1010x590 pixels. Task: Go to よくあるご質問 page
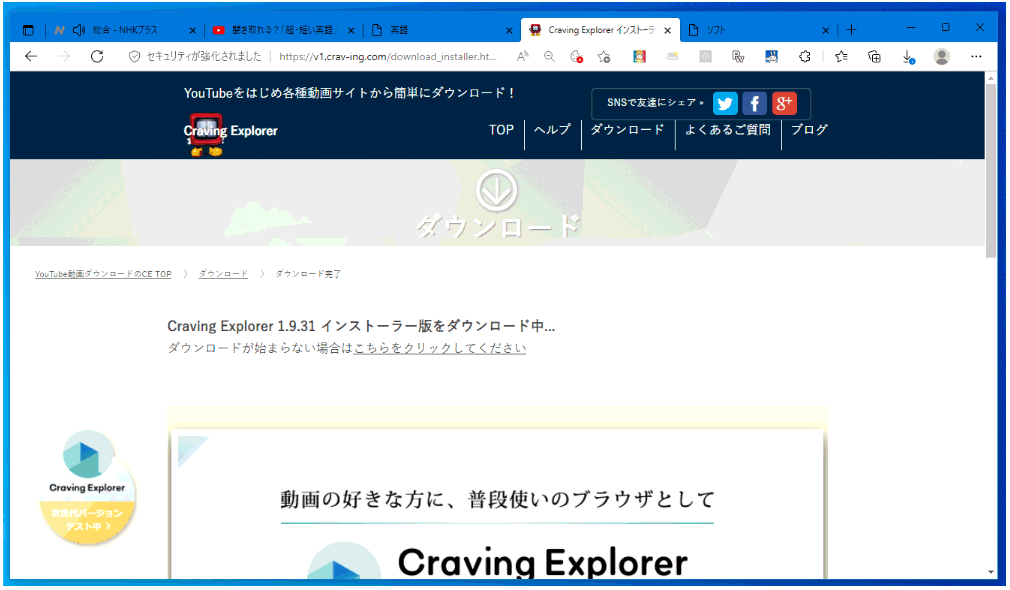[727, 130]
